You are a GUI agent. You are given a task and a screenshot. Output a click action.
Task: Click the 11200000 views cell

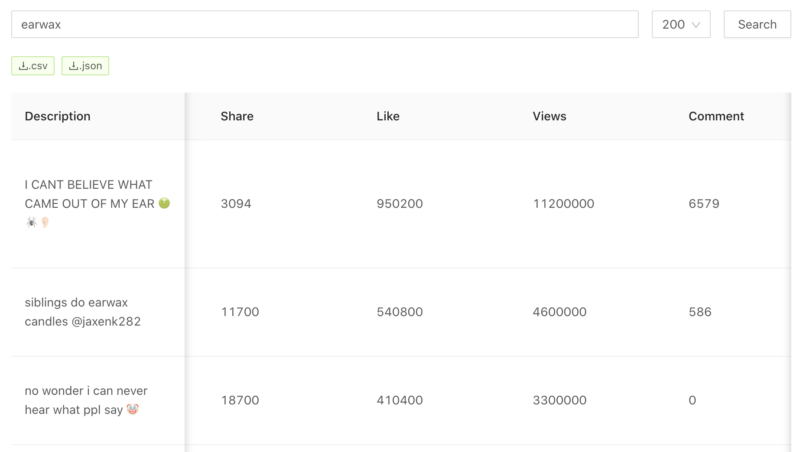(563, 204)
